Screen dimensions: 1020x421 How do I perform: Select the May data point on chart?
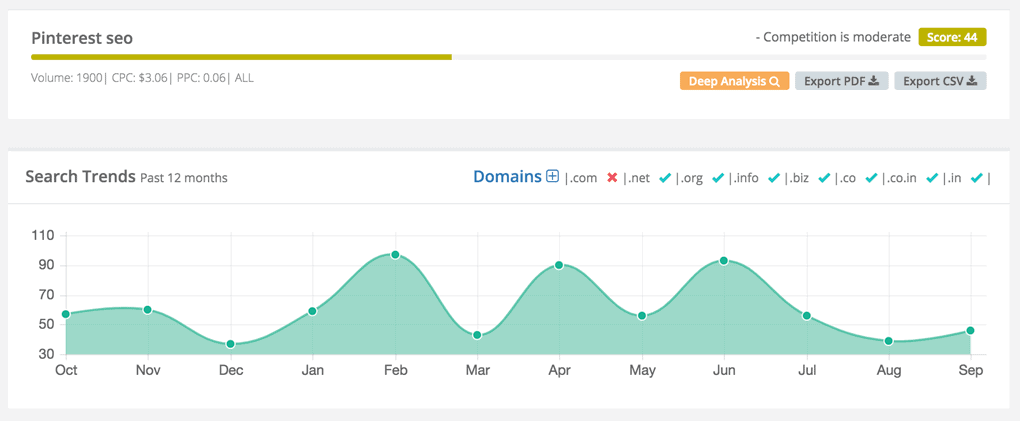641,316
